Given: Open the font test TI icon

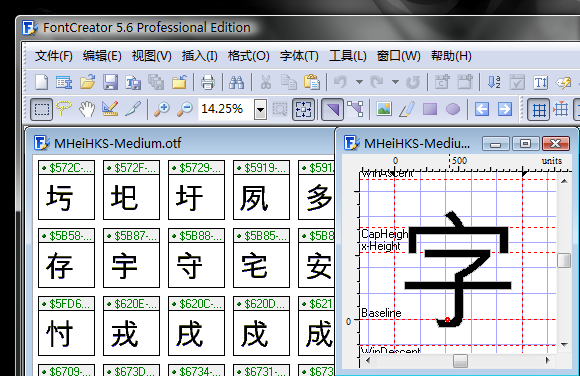Looking at the screenshot, I should point(540,82).
